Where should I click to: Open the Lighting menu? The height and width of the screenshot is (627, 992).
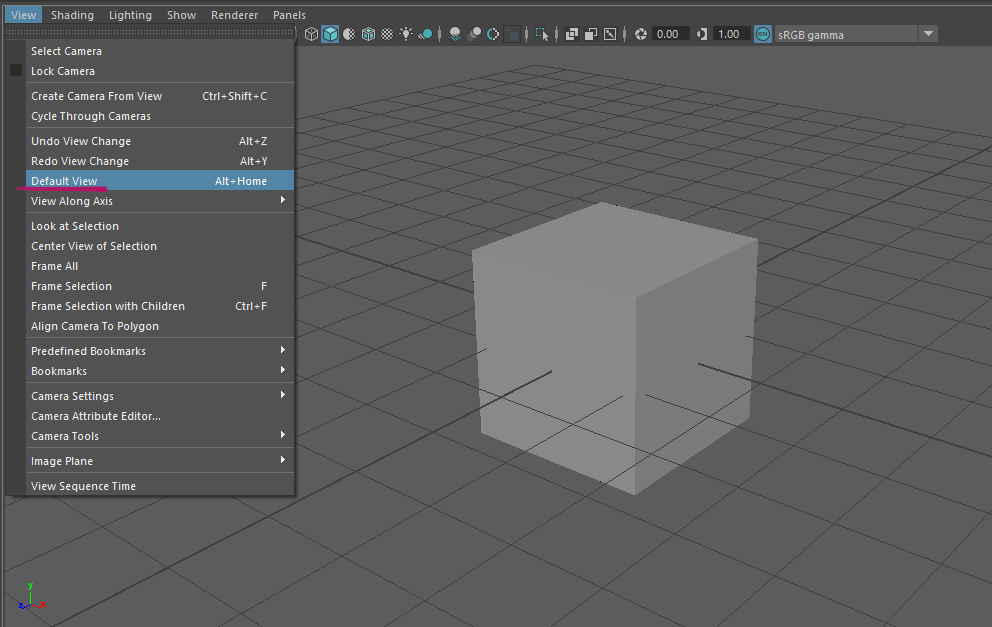coord(130,15)
